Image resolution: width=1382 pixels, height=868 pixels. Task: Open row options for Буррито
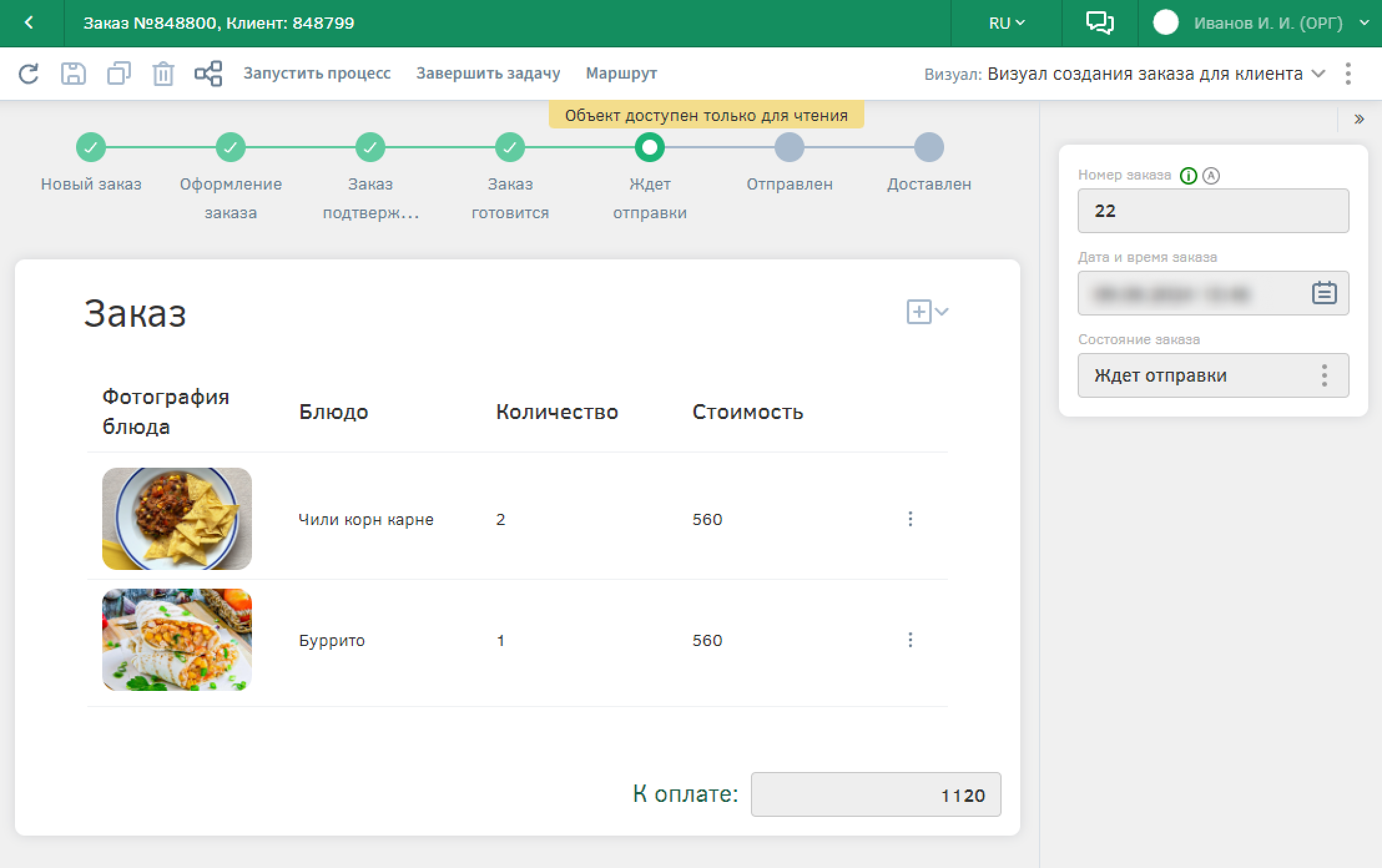(910, 640)
